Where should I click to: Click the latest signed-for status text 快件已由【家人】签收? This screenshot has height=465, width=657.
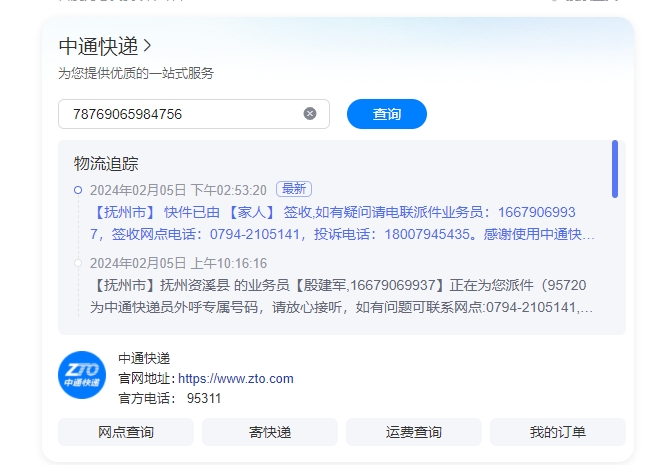342,223
